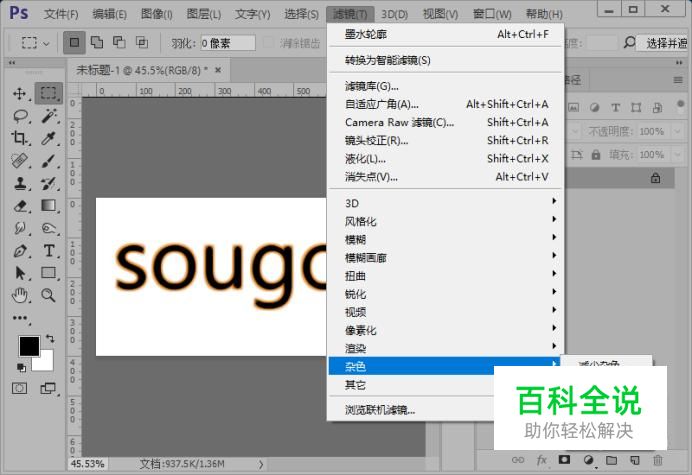
Task: Swap foreground and background colors
Action: (x=50, y=339)
